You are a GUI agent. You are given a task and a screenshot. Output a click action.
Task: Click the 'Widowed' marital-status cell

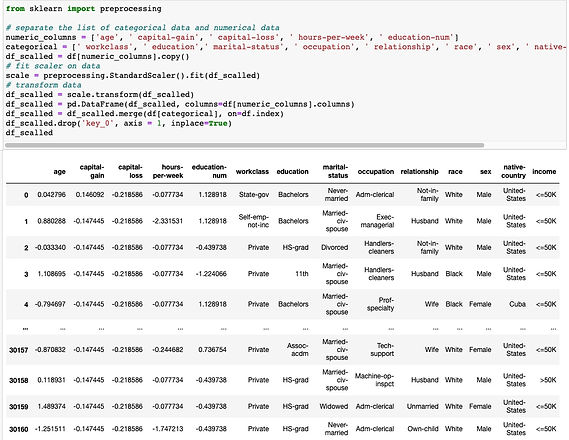point(333,407)
